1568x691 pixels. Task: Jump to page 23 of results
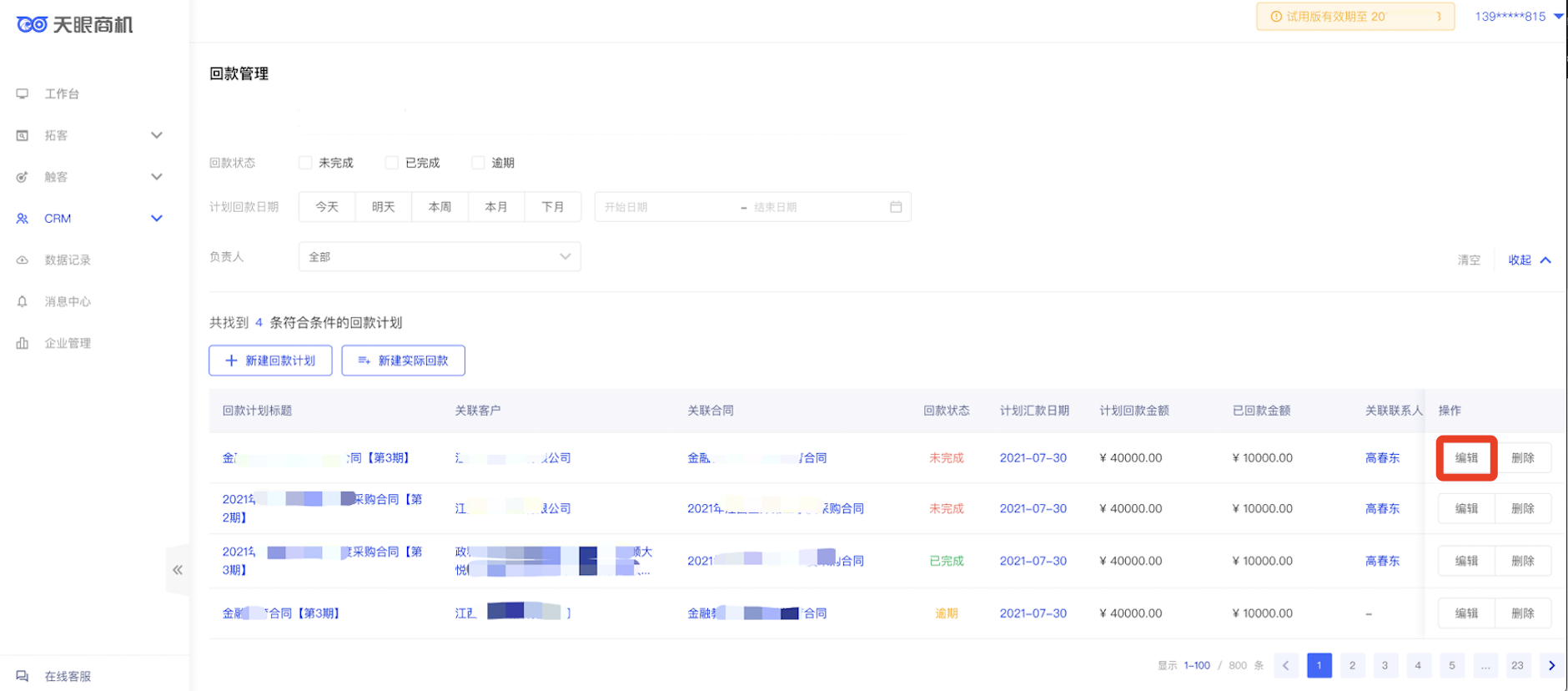click(x=1517, y=665)
